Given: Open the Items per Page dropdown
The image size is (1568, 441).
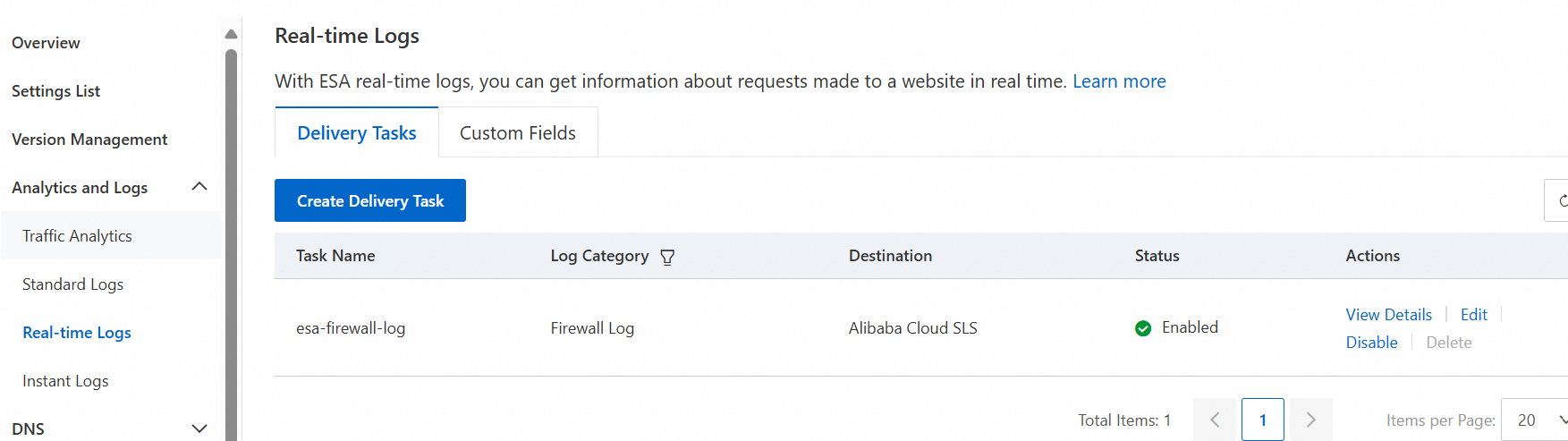Looking at the screenshot, I should pos(1535,420).
